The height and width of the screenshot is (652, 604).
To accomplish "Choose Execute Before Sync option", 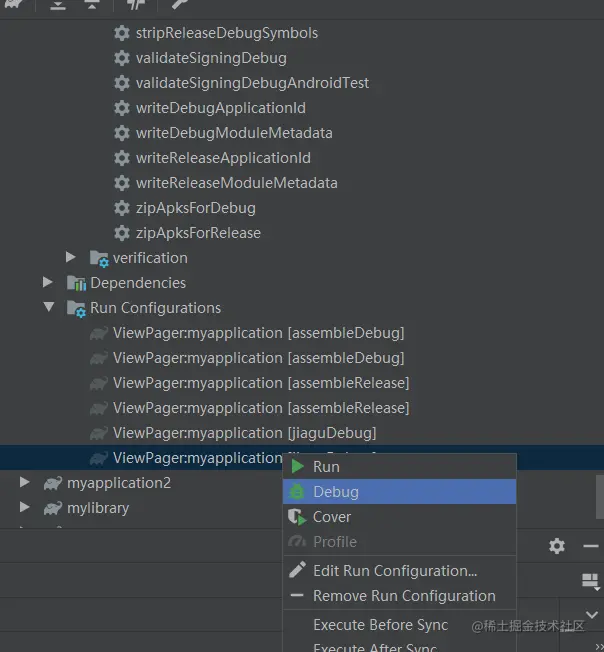I will click(x=380, y=625).
